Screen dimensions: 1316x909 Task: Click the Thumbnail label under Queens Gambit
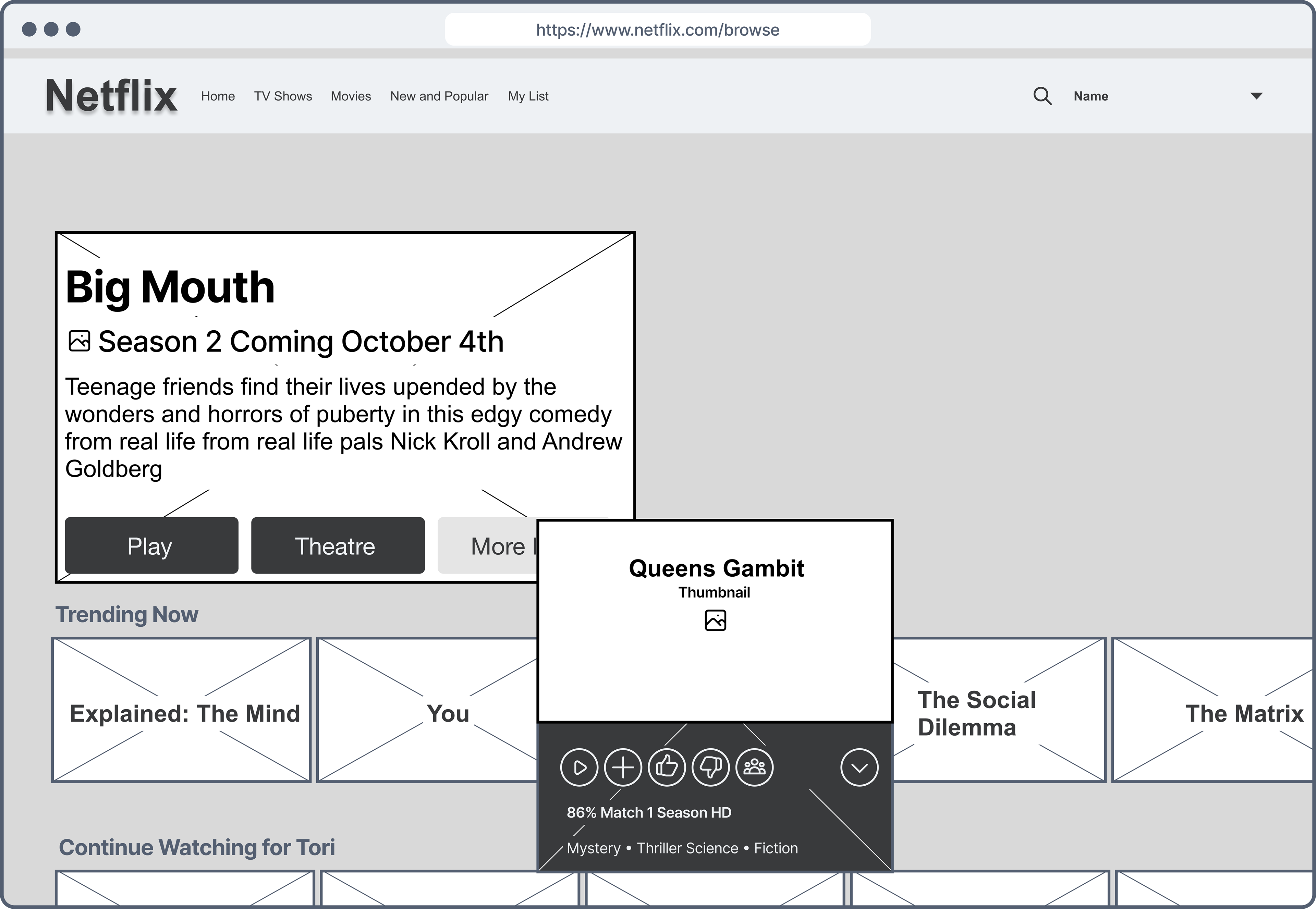(x=715, y=592)
